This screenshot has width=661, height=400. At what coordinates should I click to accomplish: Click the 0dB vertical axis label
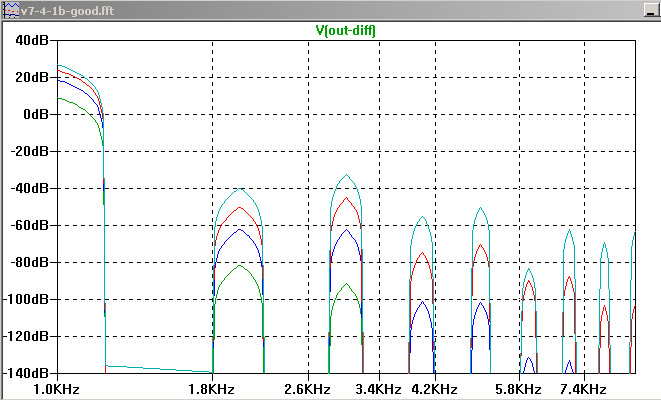click(x=36, y=114)
